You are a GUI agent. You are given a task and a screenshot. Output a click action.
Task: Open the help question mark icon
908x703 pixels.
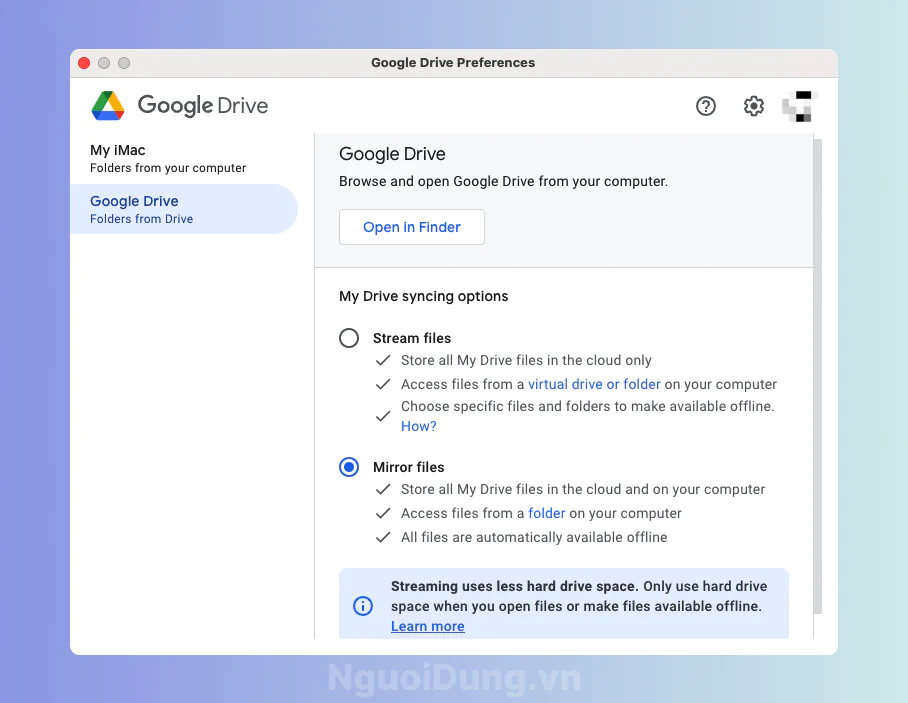click(706, 106)
